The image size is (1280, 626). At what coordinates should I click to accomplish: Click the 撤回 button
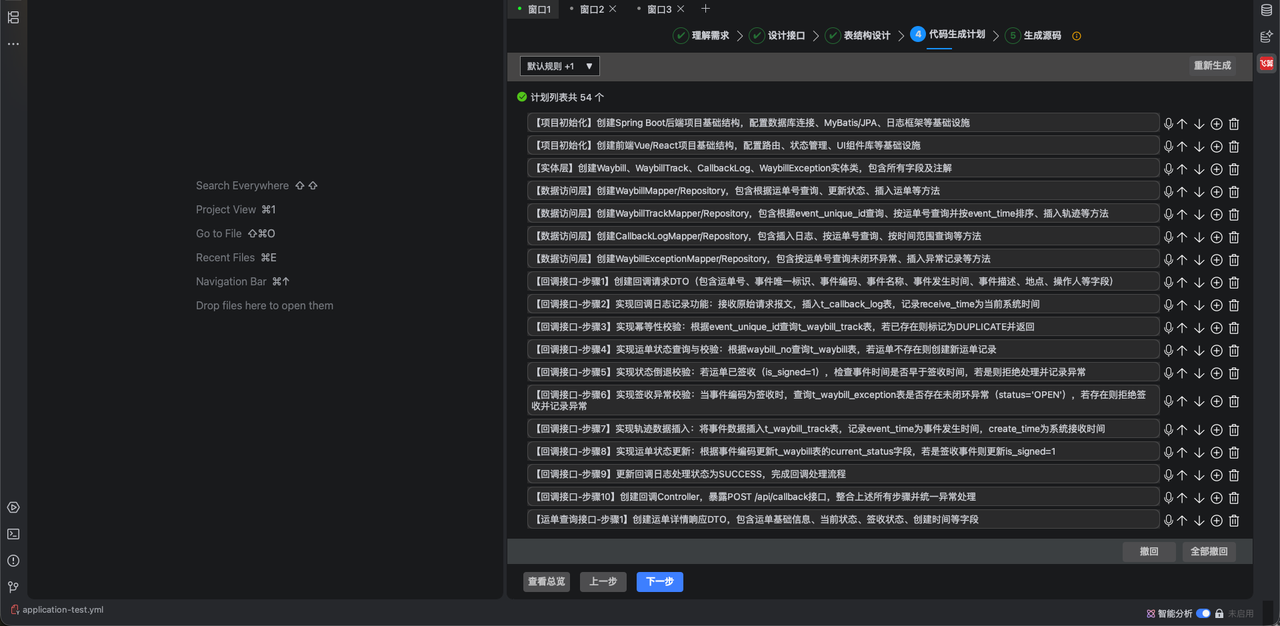click(1149, 552)
